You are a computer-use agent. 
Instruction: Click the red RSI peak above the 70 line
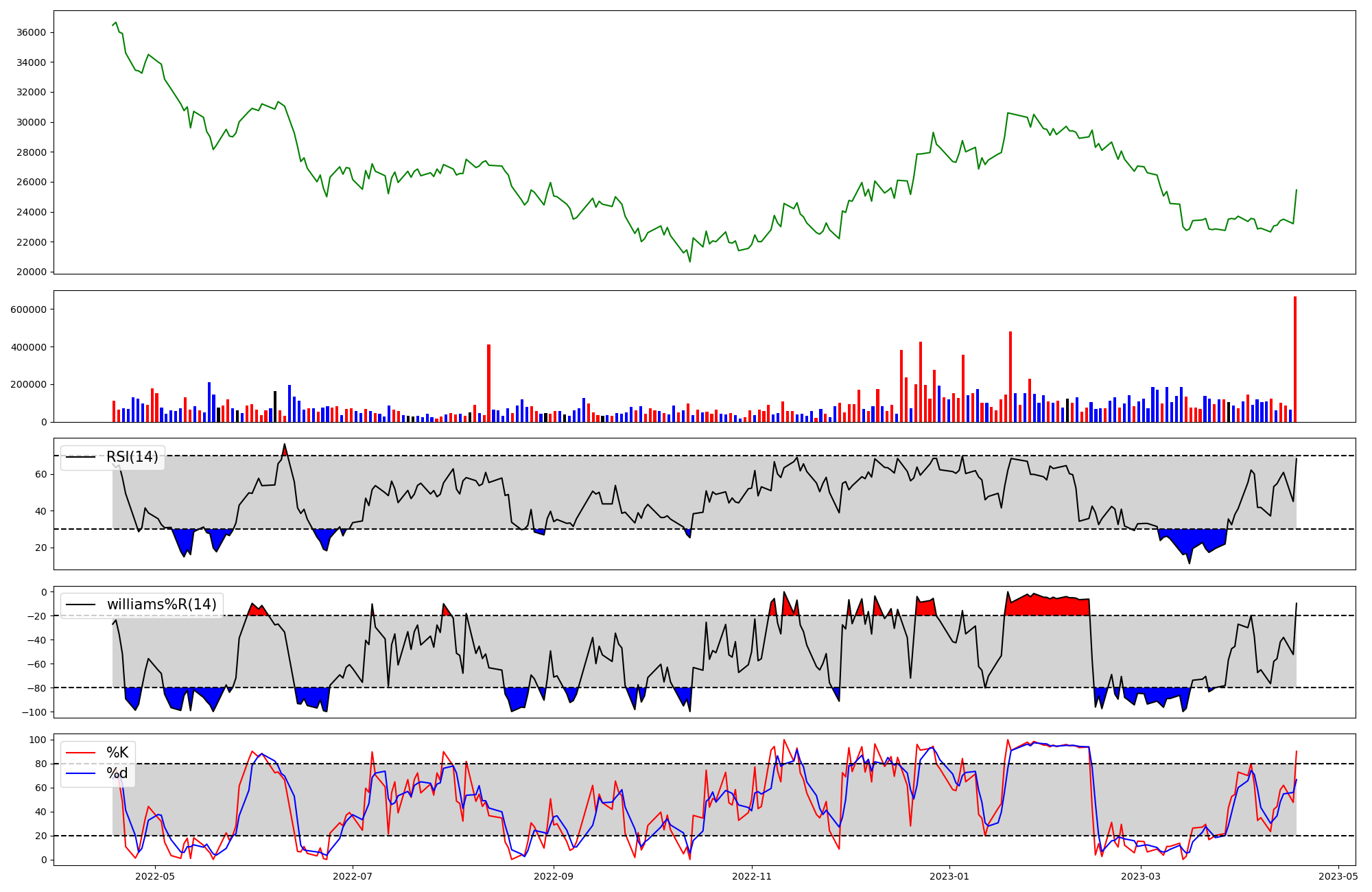285,451
